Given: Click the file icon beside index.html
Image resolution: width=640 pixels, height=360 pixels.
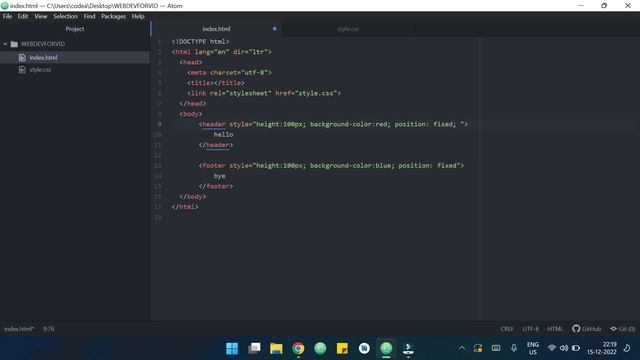Looking at the screenshot, I should (22, 58).
